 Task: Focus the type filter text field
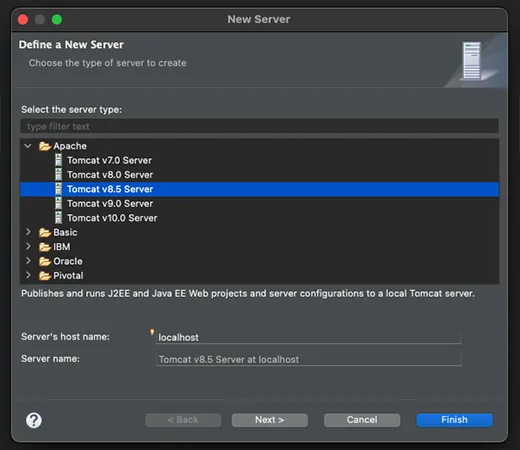(x=260, y=126)
